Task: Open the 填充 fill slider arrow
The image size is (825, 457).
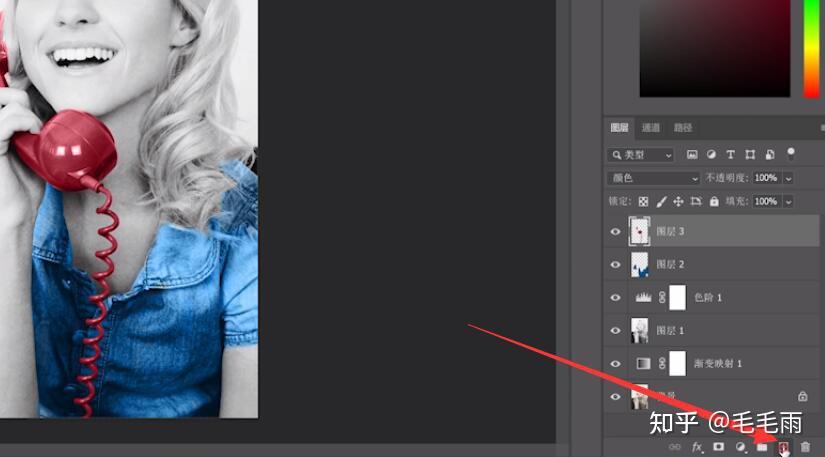Action: 788,201
